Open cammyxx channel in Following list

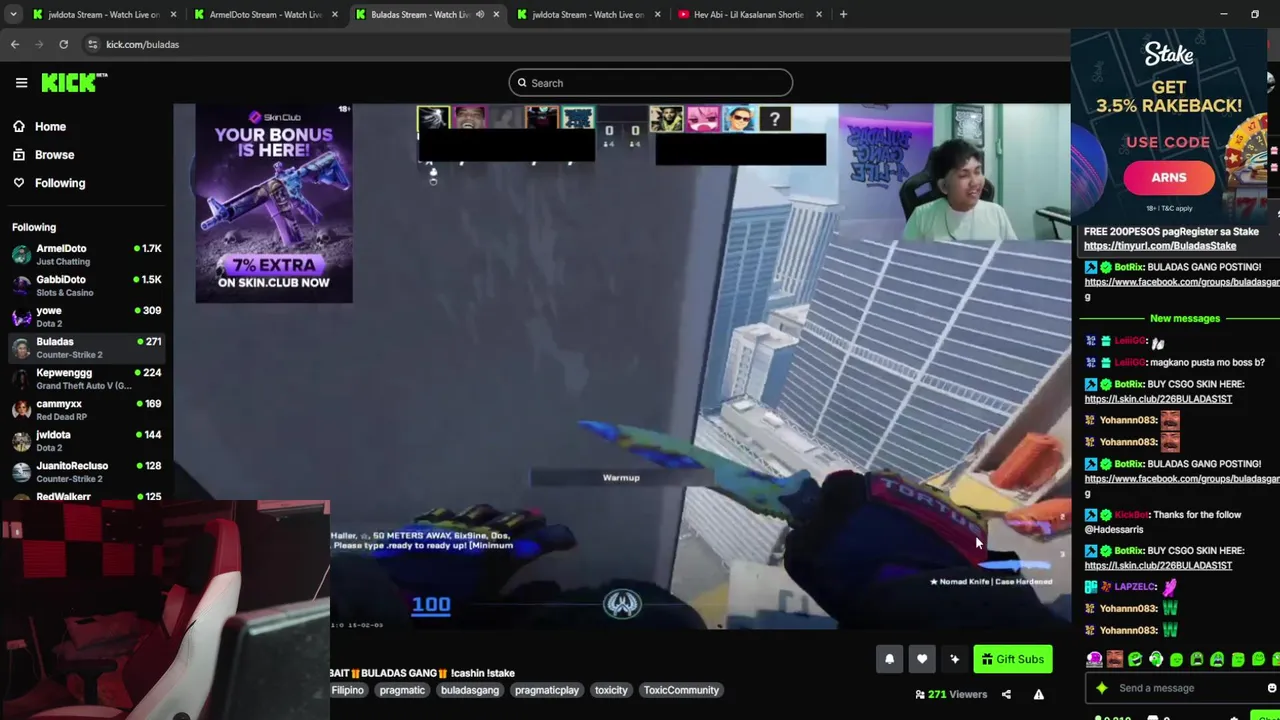tap(87, 409)
